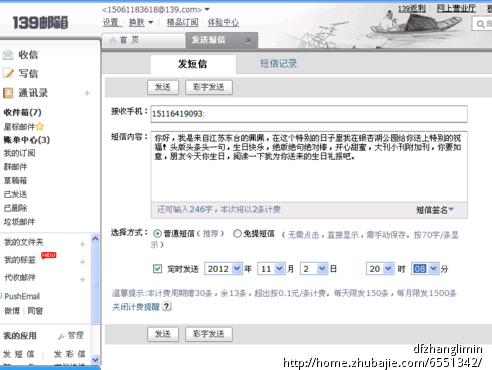Click the sidebar scrollbar down arrow

[95, 359]
